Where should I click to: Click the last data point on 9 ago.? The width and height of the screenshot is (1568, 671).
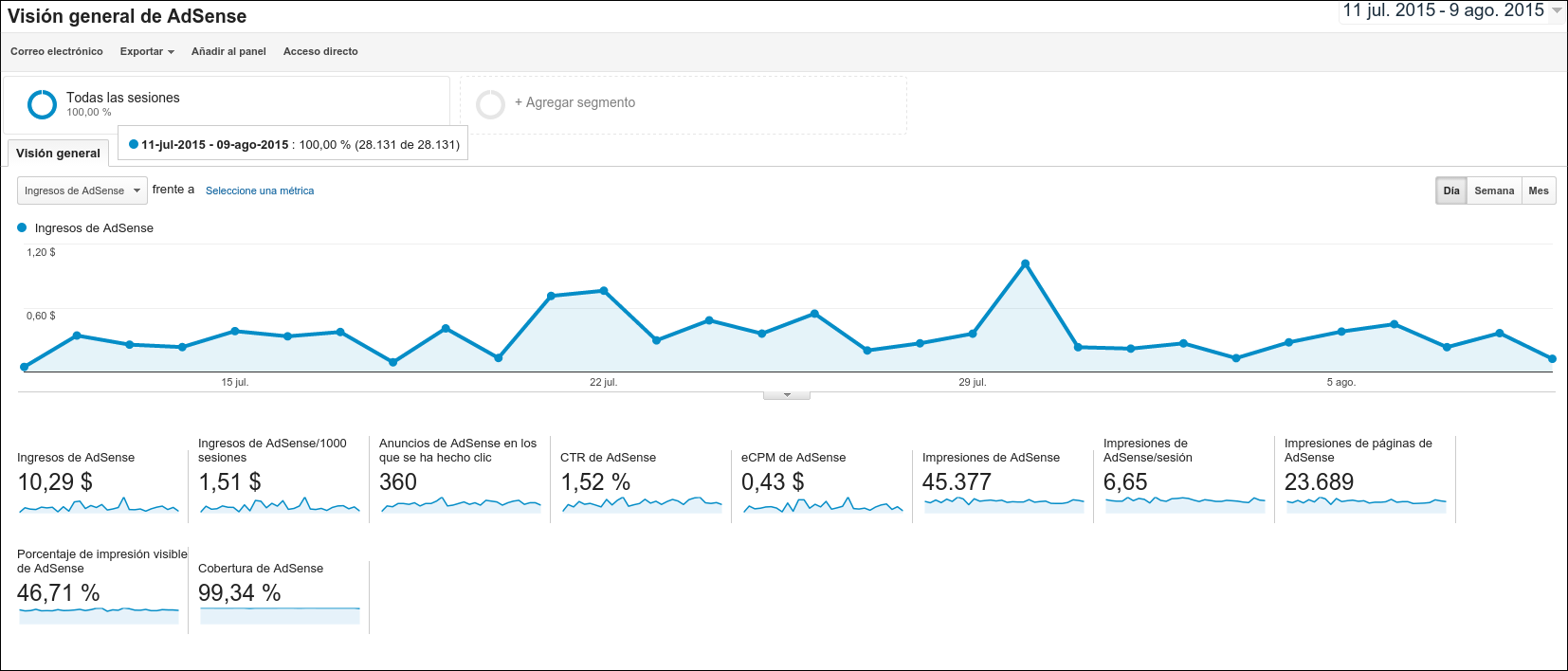point(1552,359)
